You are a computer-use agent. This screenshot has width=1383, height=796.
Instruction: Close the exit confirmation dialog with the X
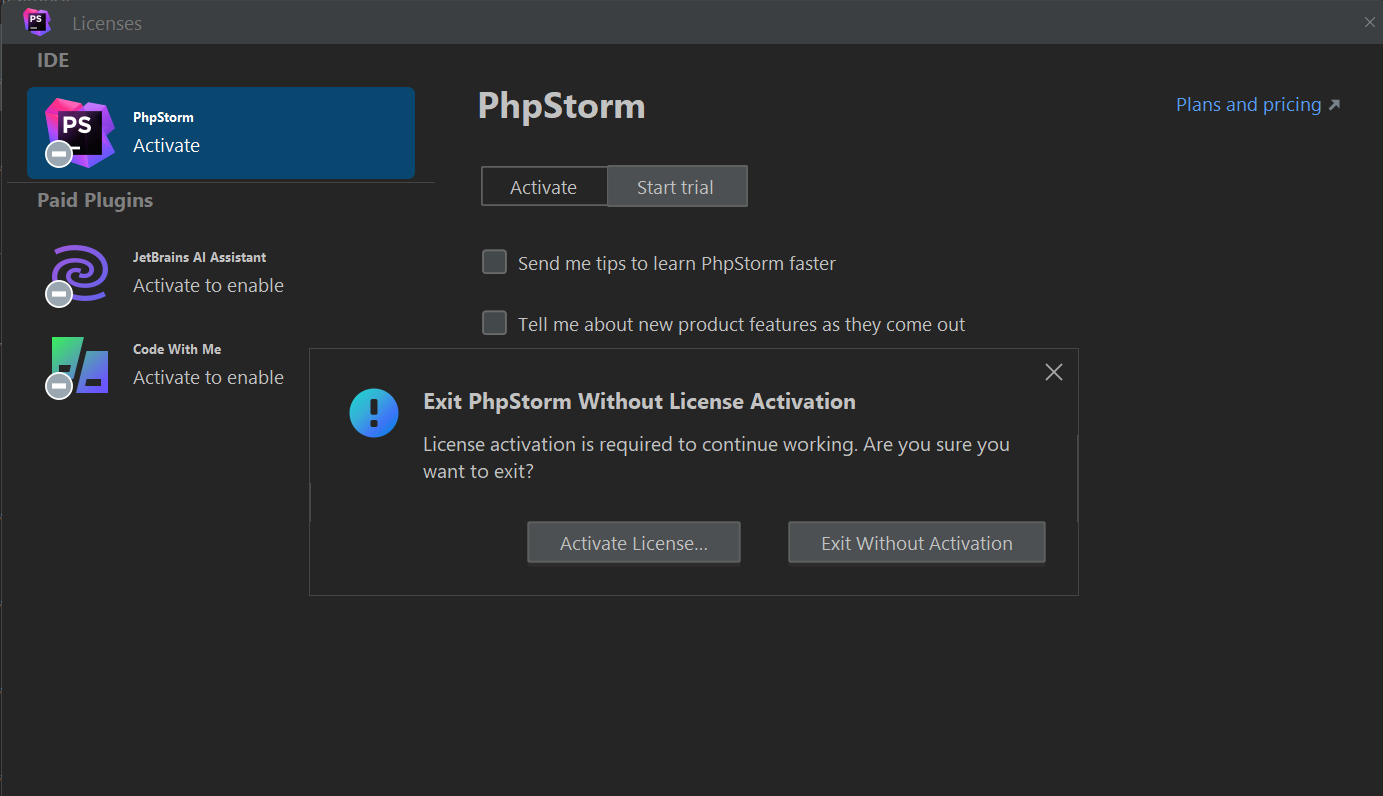(x=1054, y=372)
